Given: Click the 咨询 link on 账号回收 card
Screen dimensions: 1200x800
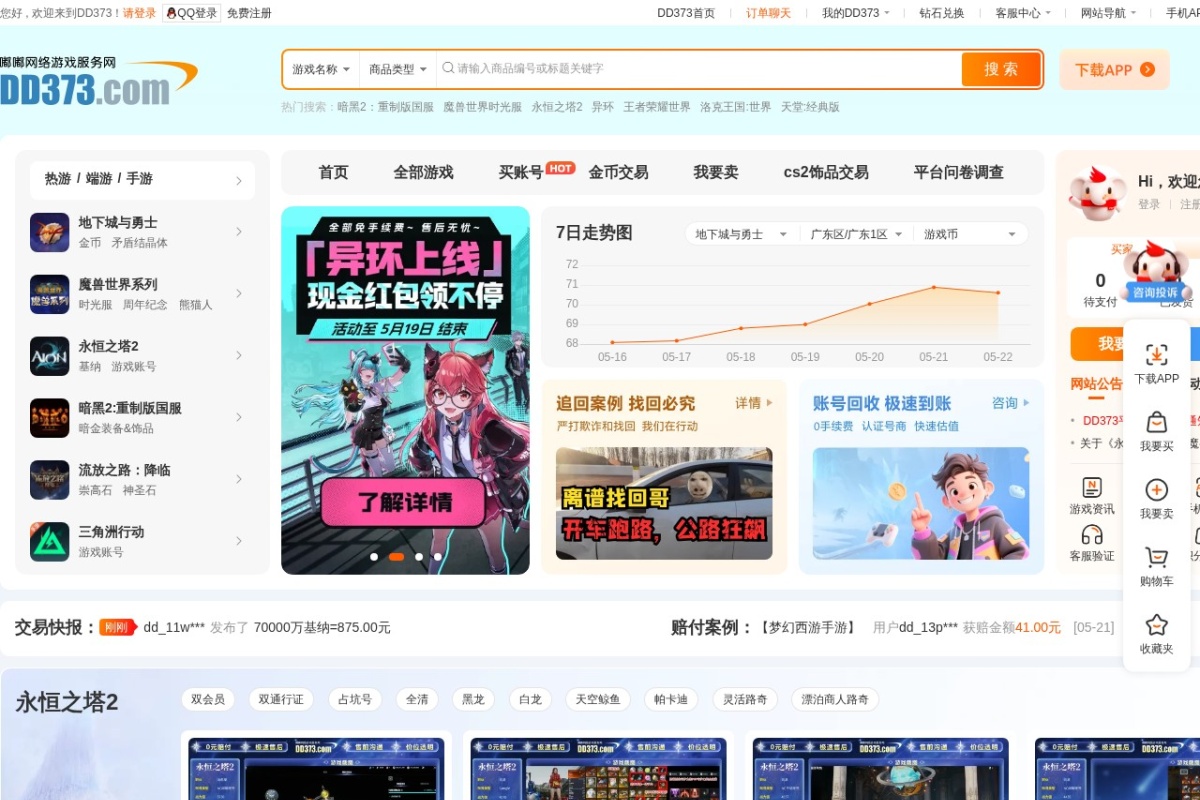Looking at the screenshot, I should 1011,403.
